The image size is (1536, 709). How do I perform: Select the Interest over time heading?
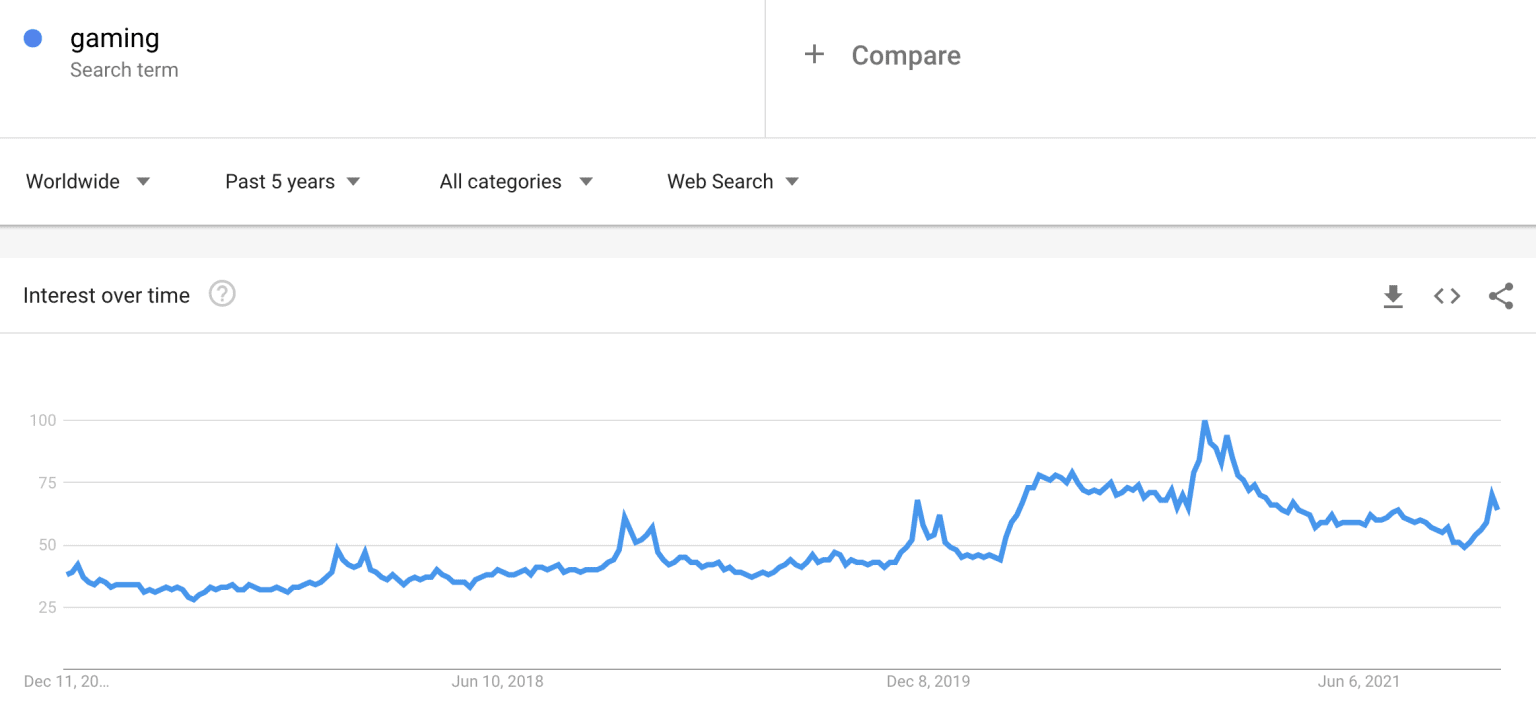pos(105,295)
